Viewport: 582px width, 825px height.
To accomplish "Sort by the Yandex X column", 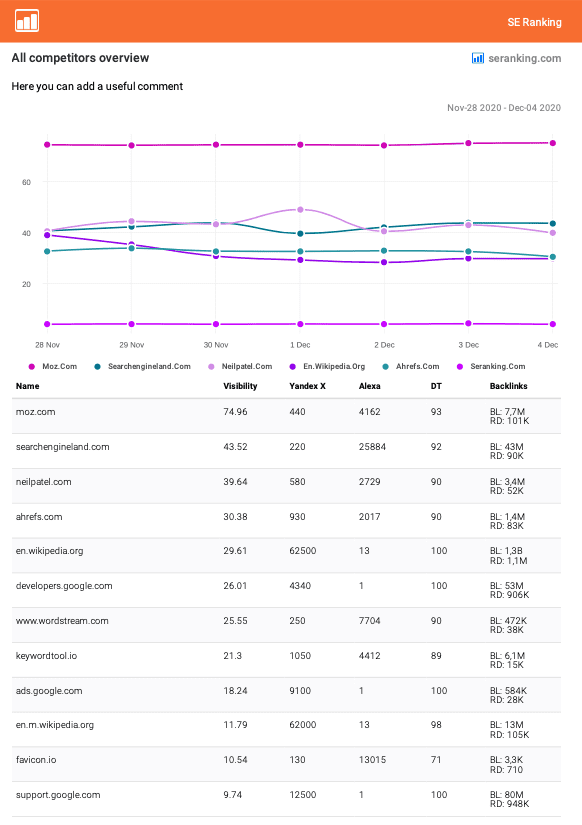I will [x=307, y=386].
